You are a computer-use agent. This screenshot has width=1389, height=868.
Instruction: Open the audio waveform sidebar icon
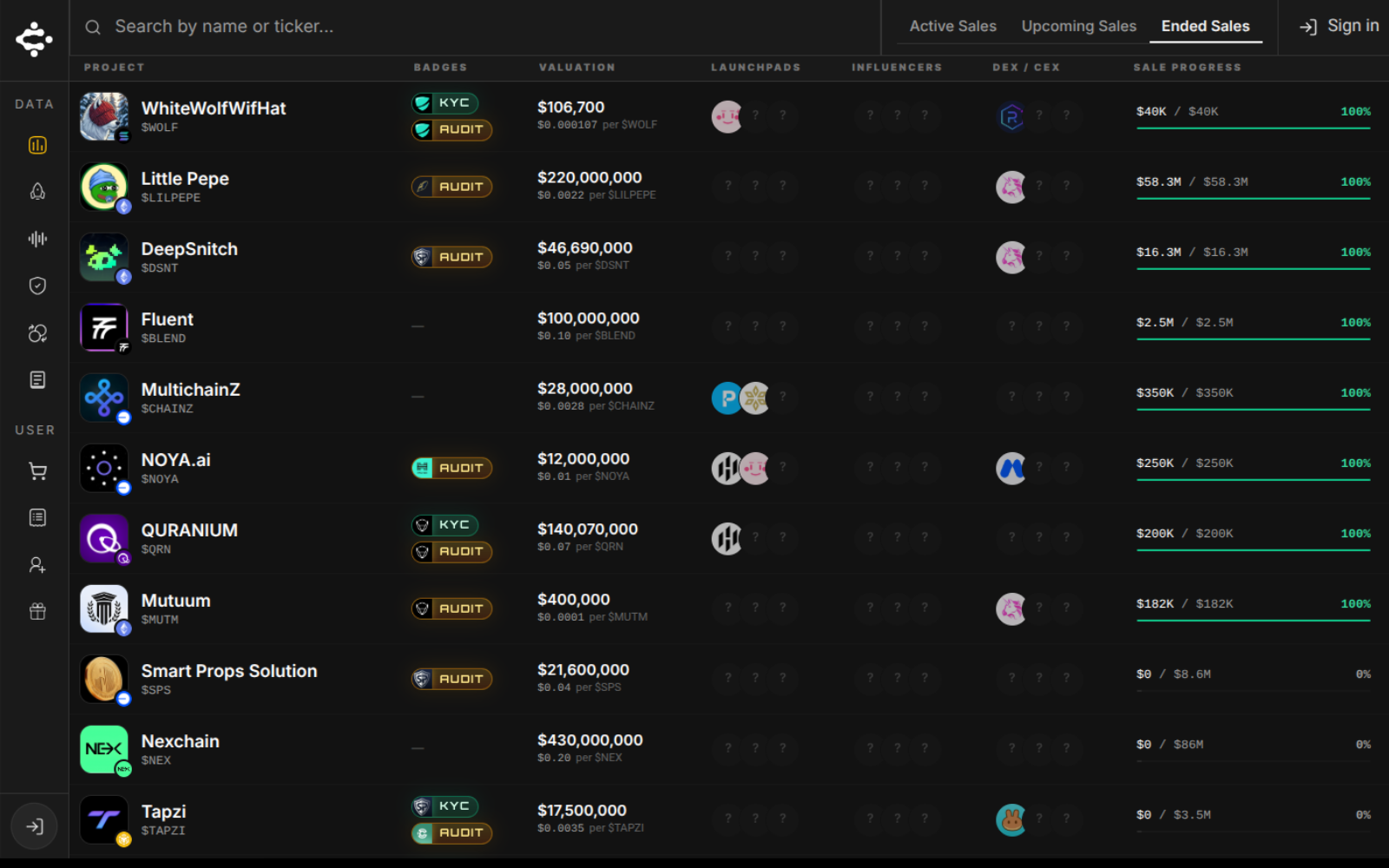tap(37, 239)
